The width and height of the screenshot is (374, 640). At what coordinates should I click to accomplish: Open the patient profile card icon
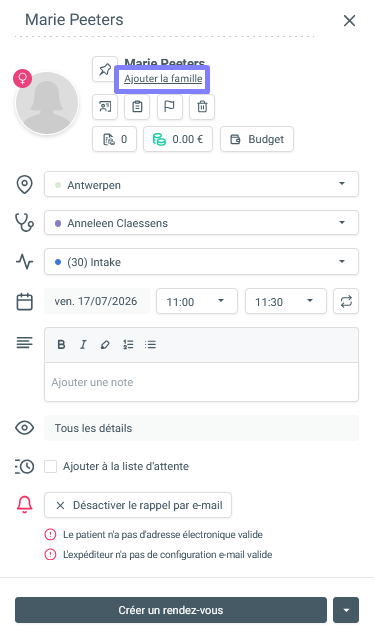105,107
